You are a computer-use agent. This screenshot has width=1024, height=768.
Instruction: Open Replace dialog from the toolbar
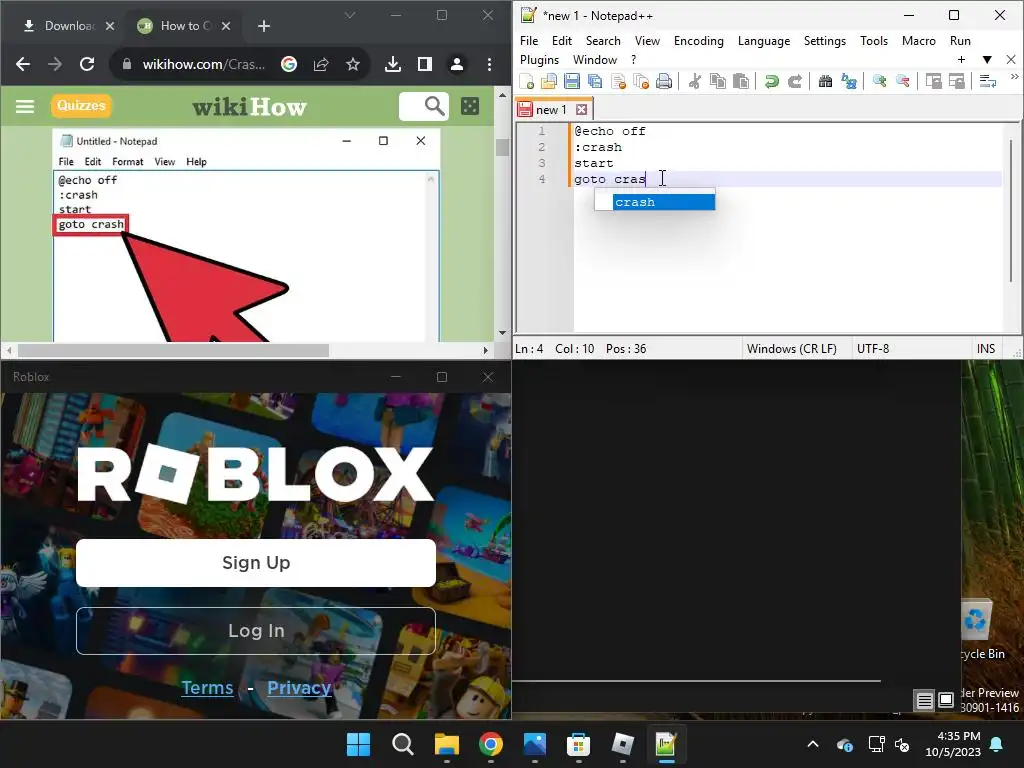tap(849, 82)
